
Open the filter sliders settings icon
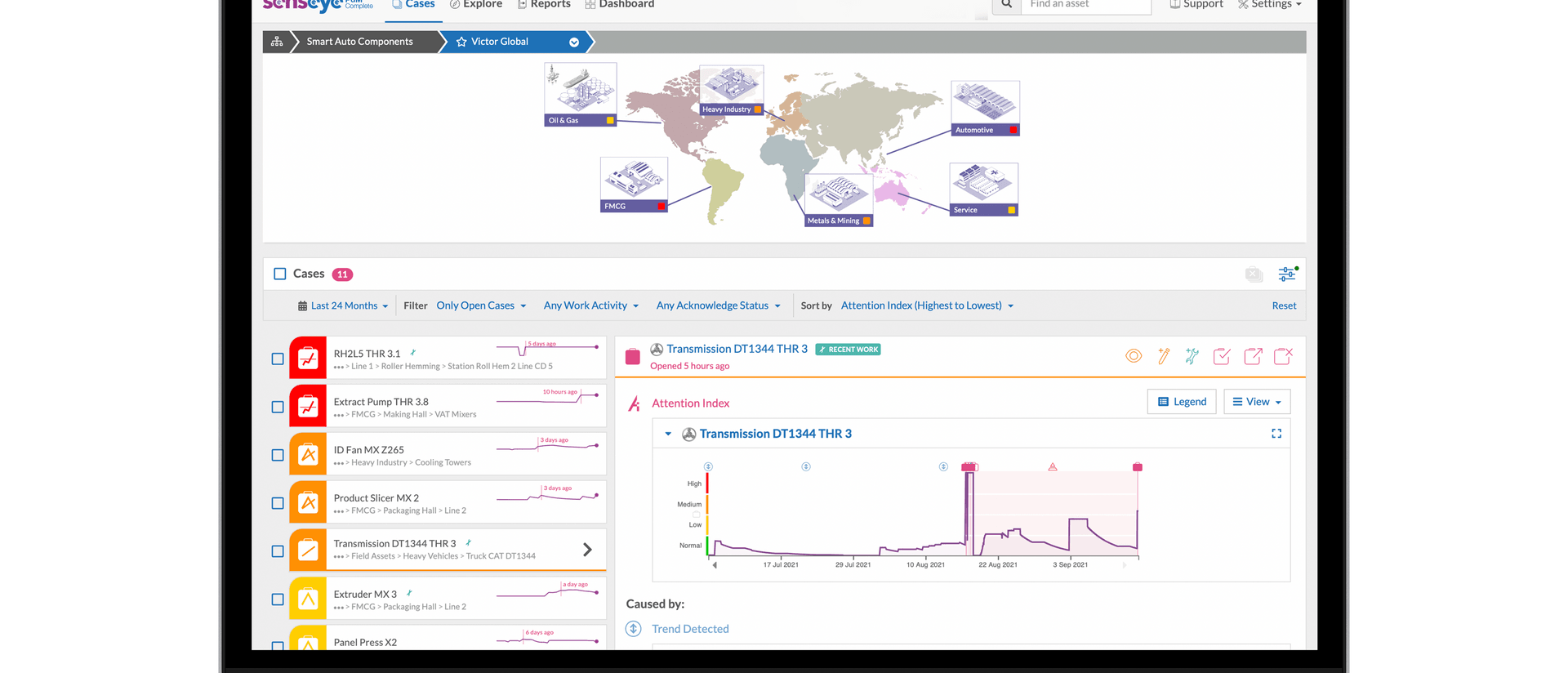[x=1287, y=274]
